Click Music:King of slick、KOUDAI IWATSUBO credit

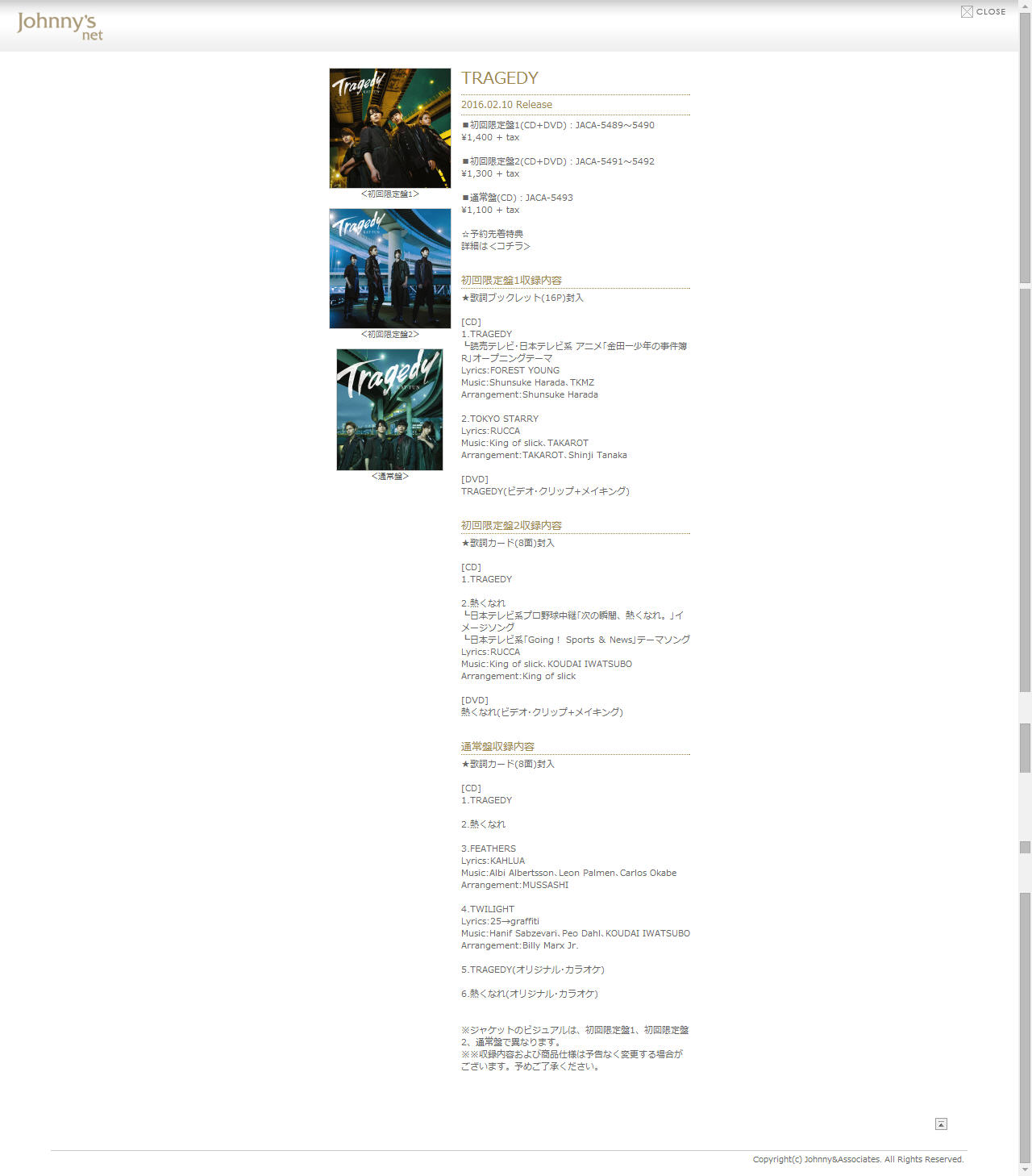[547, 664]
